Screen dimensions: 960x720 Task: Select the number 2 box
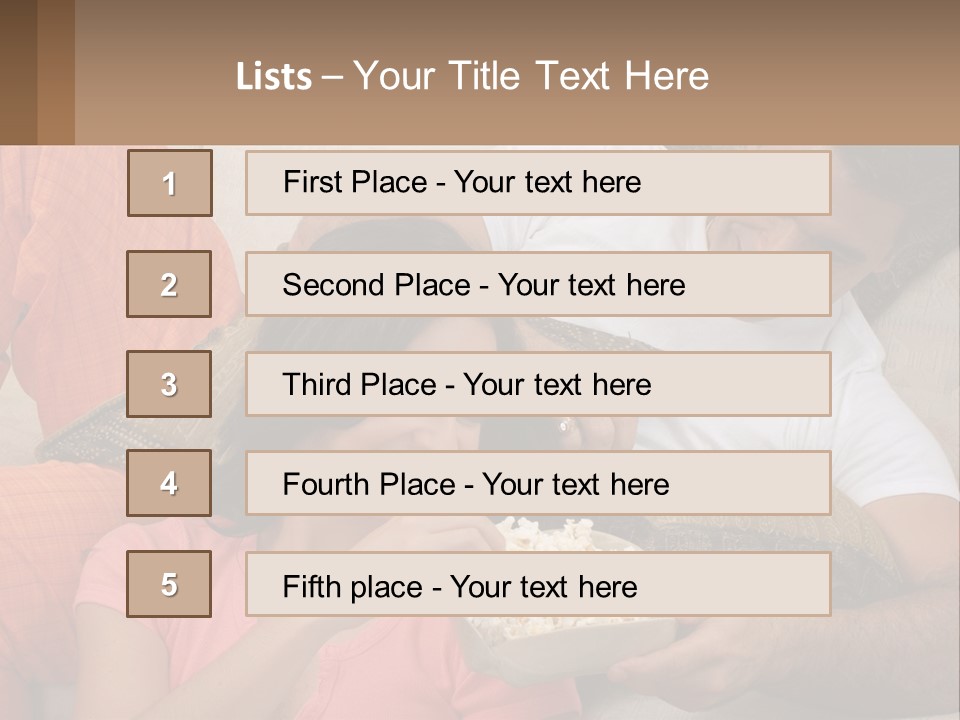[169, 284]
